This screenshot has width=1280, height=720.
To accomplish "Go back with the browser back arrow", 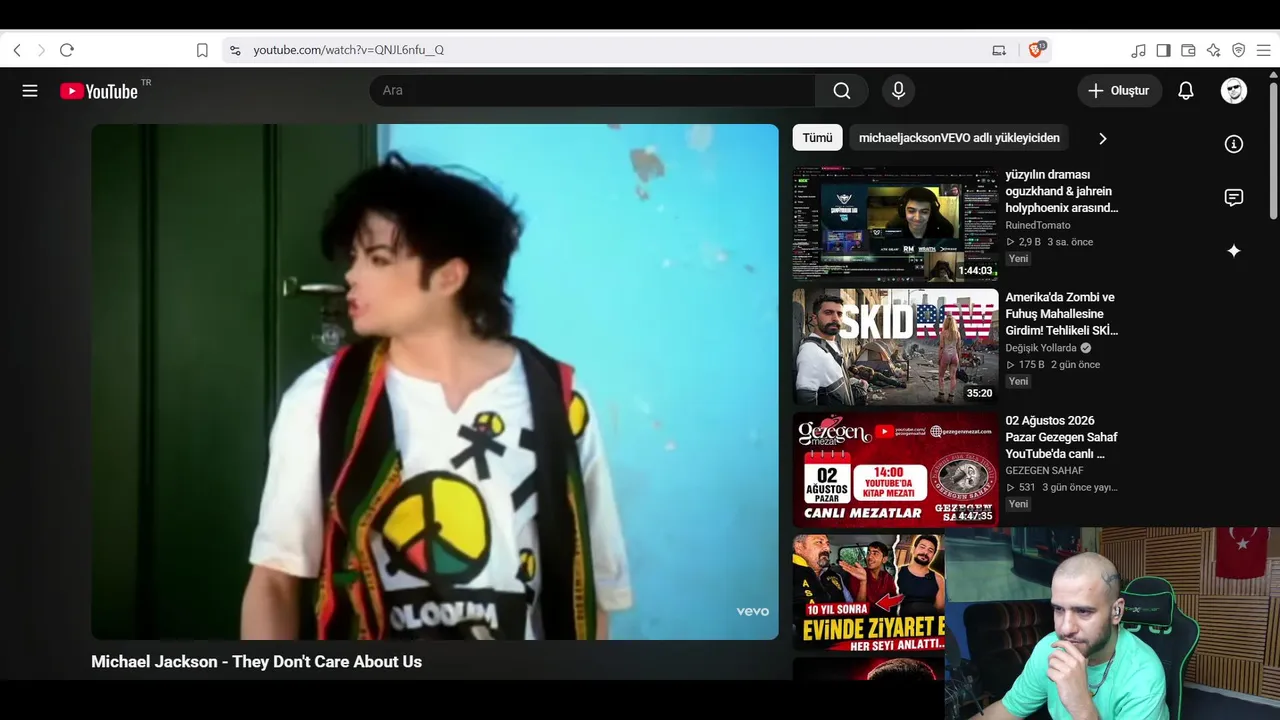I will pyautogui.click(x=17, y=50).
